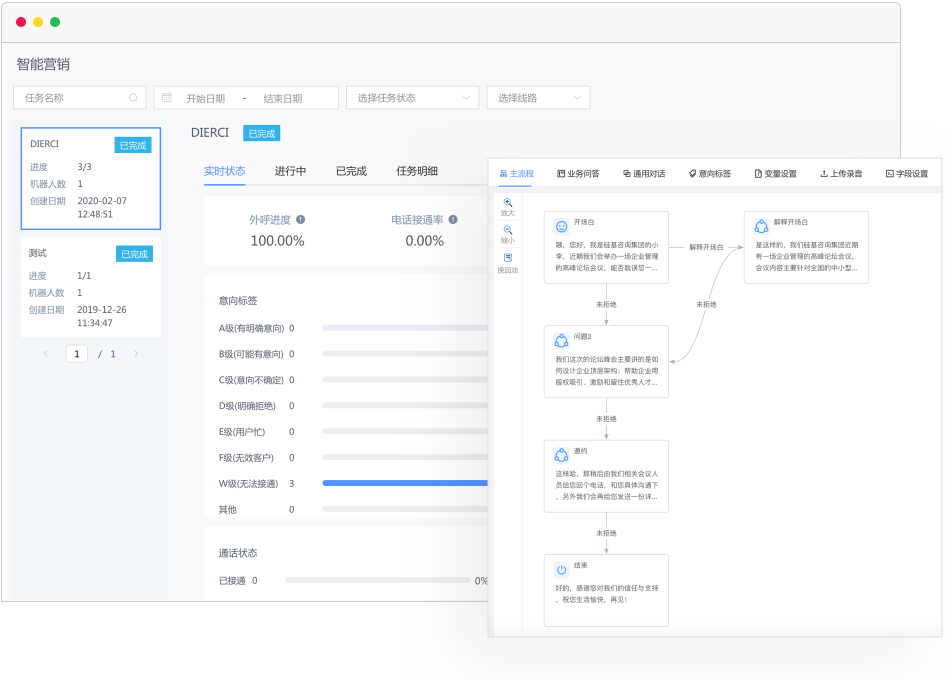
Task: Click the C级(意向不确定) label
Action: click(251, 380)
